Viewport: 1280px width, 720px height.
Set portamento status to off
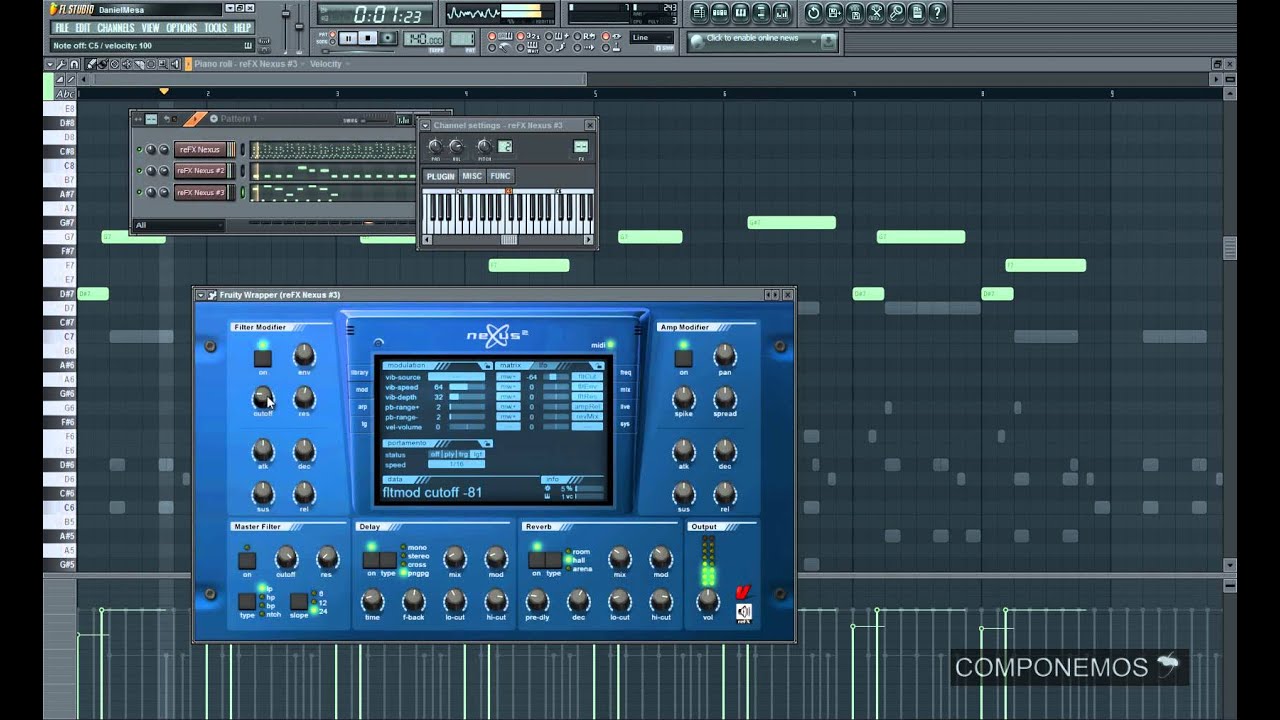click(x=435, y=454)
